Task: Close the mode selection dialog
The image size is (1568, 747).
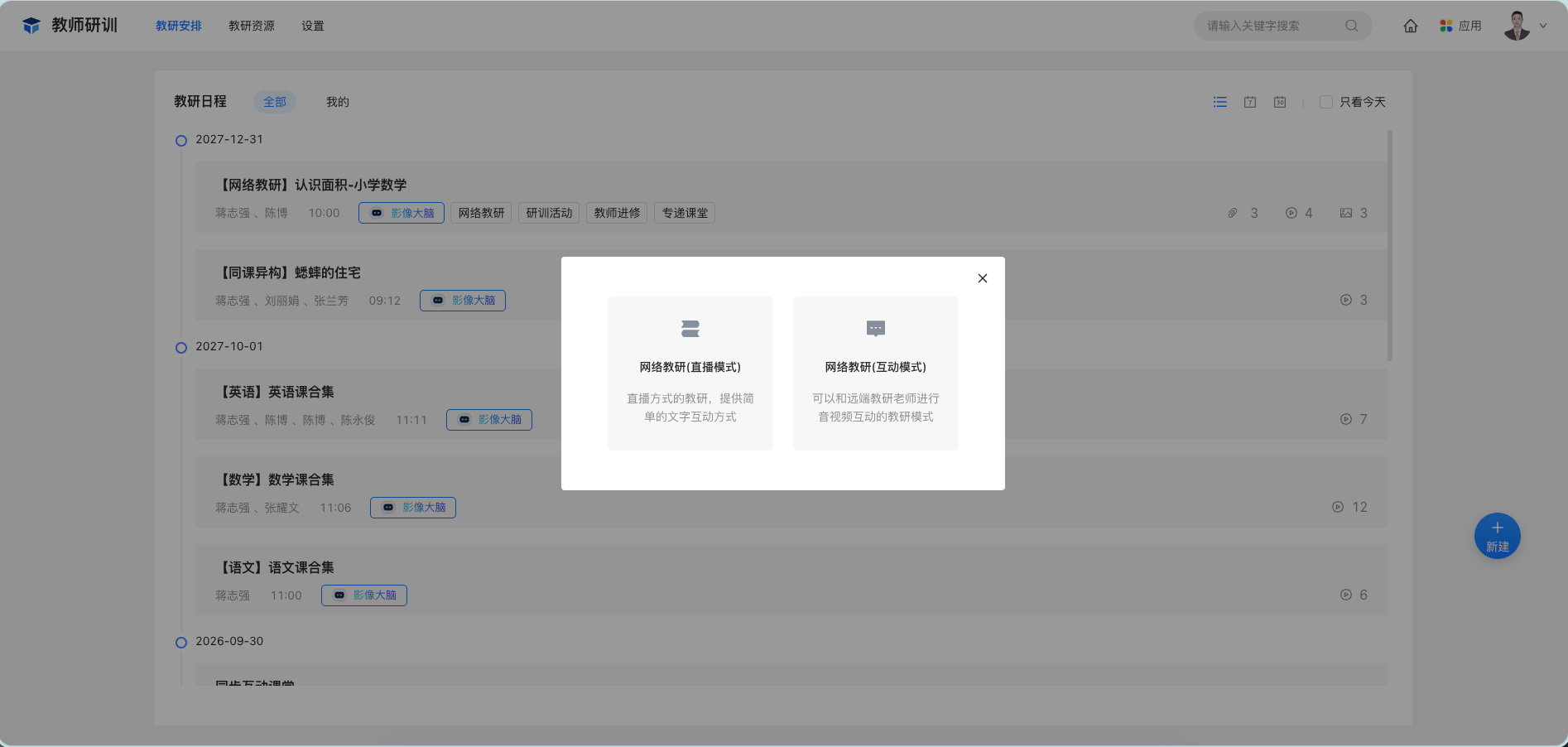Action: [983, 278]
